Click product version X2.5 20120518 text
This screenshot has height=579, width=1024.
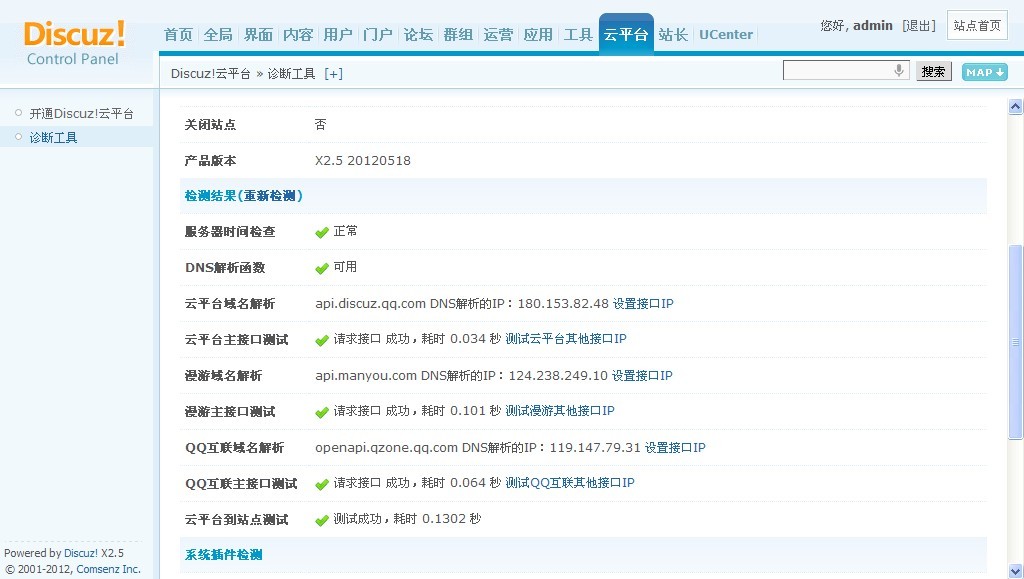[x=363, y=161]
